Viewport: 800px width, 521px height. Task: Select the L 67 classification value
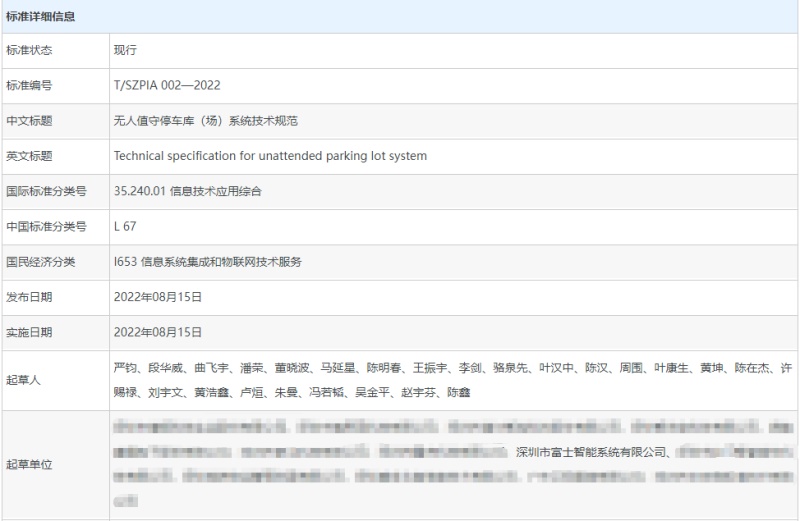(125, 227)
